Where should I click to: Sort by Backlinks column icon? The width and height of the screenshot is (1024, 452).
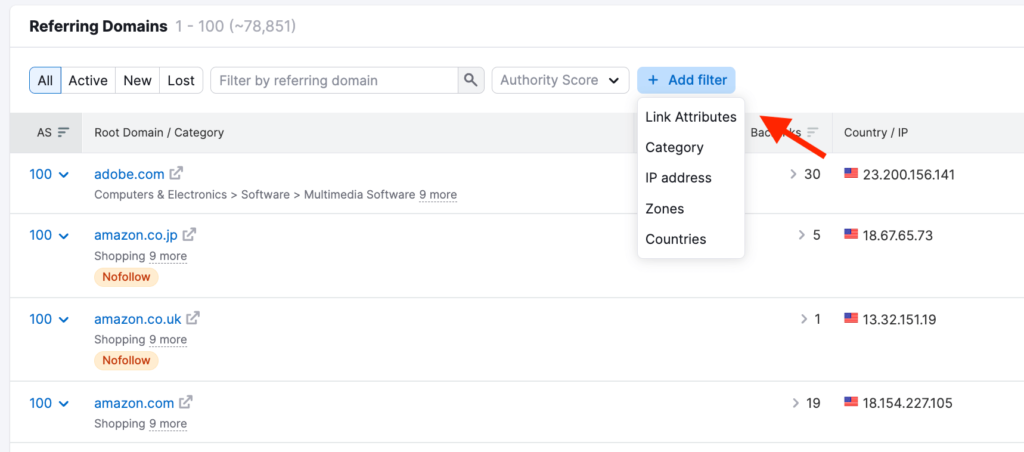(x=813, y=132)
